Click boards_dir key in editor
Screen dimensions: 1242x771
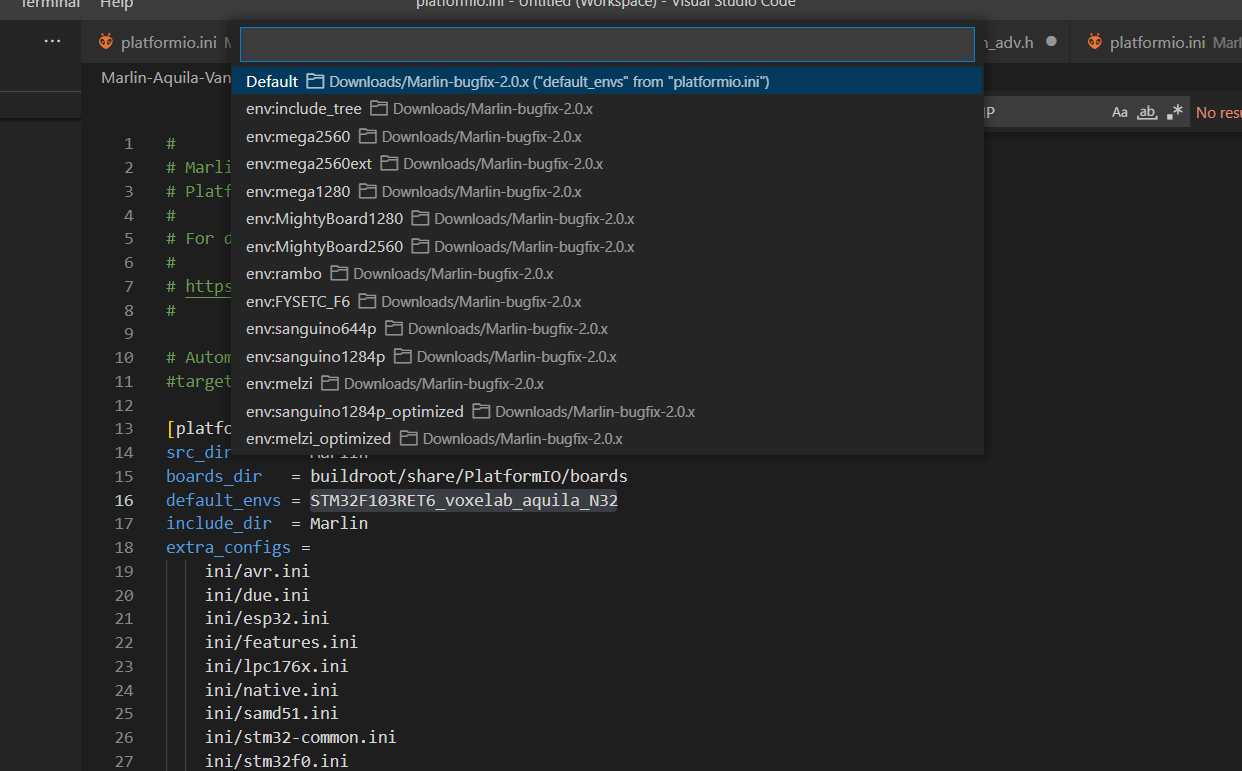[x=214, y=476]
